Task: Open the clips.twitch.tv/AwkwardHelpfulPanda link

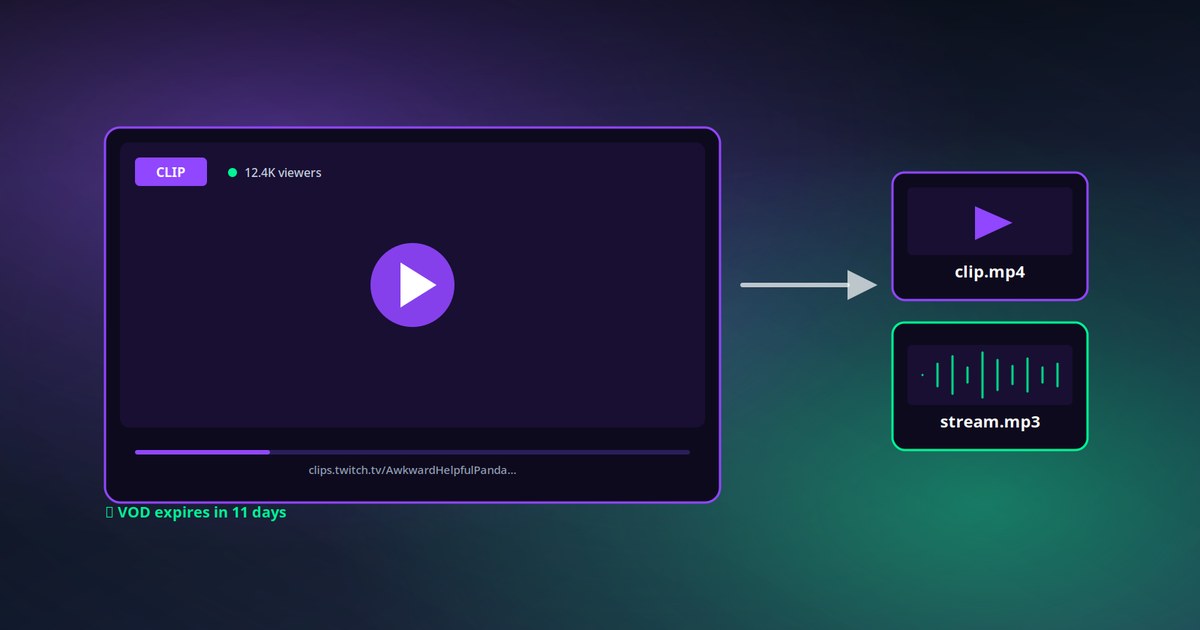Action: pyautogui.click(x=412, y=469)
